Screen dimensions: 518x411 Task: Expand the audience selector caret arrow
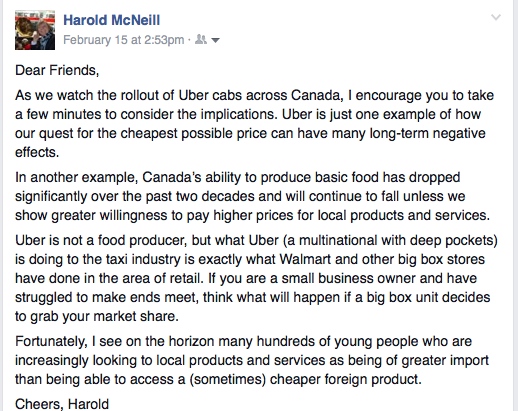(x=216, y=40)
